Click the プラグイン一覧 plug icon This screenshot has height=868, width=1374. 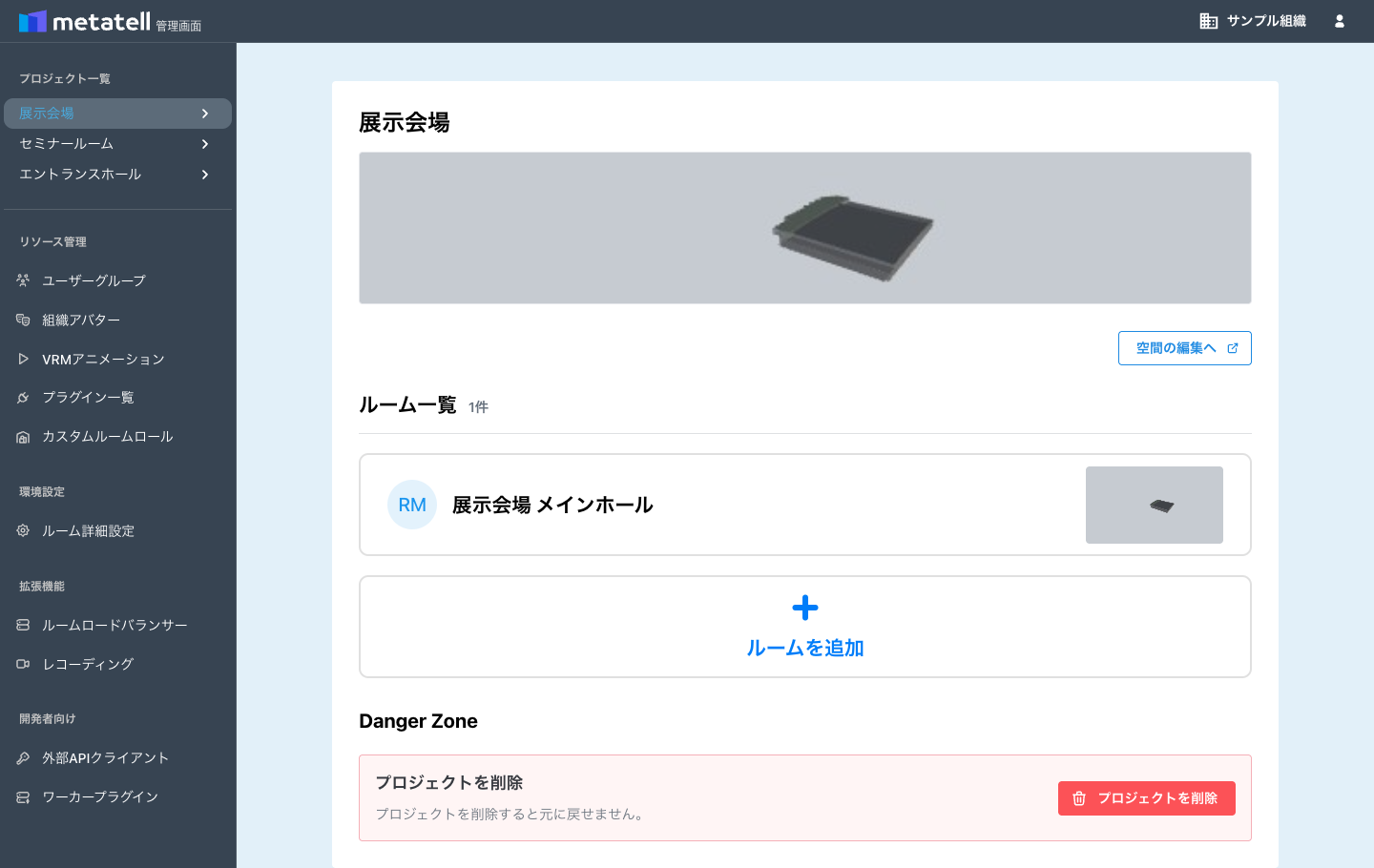pos(23,398)
